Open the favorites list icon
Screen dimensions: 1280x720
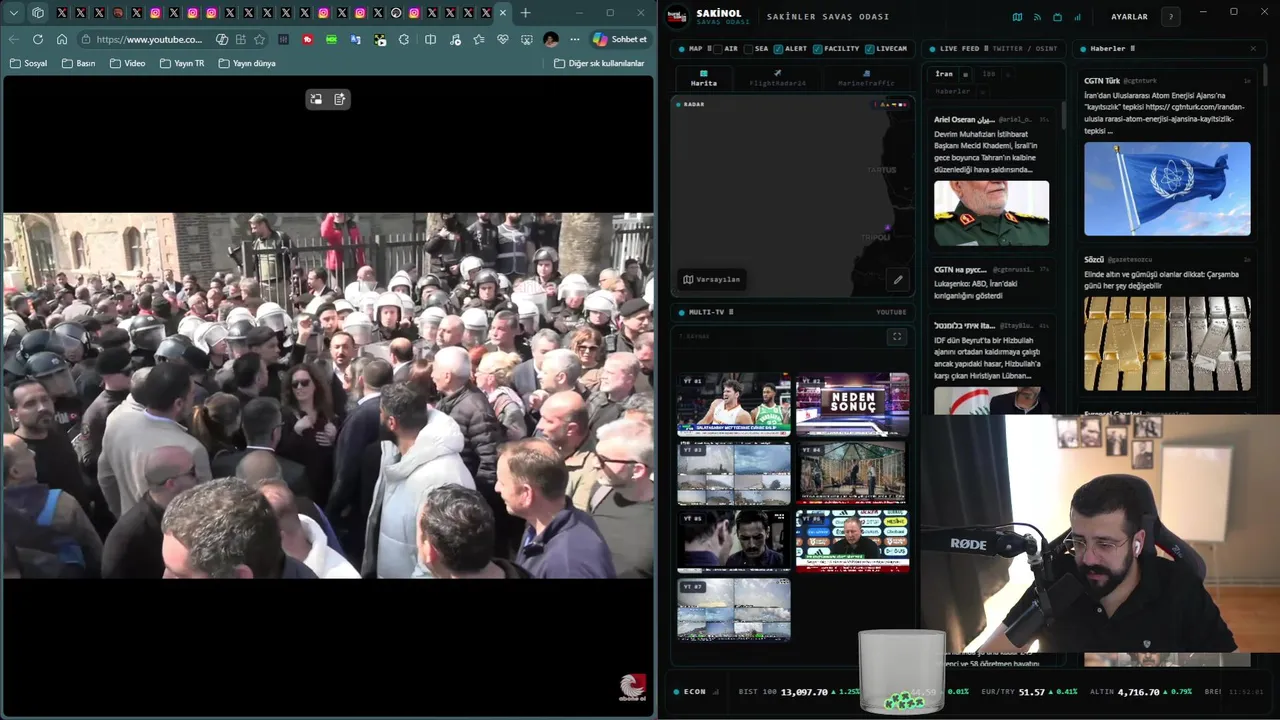[x=478, y=39]
